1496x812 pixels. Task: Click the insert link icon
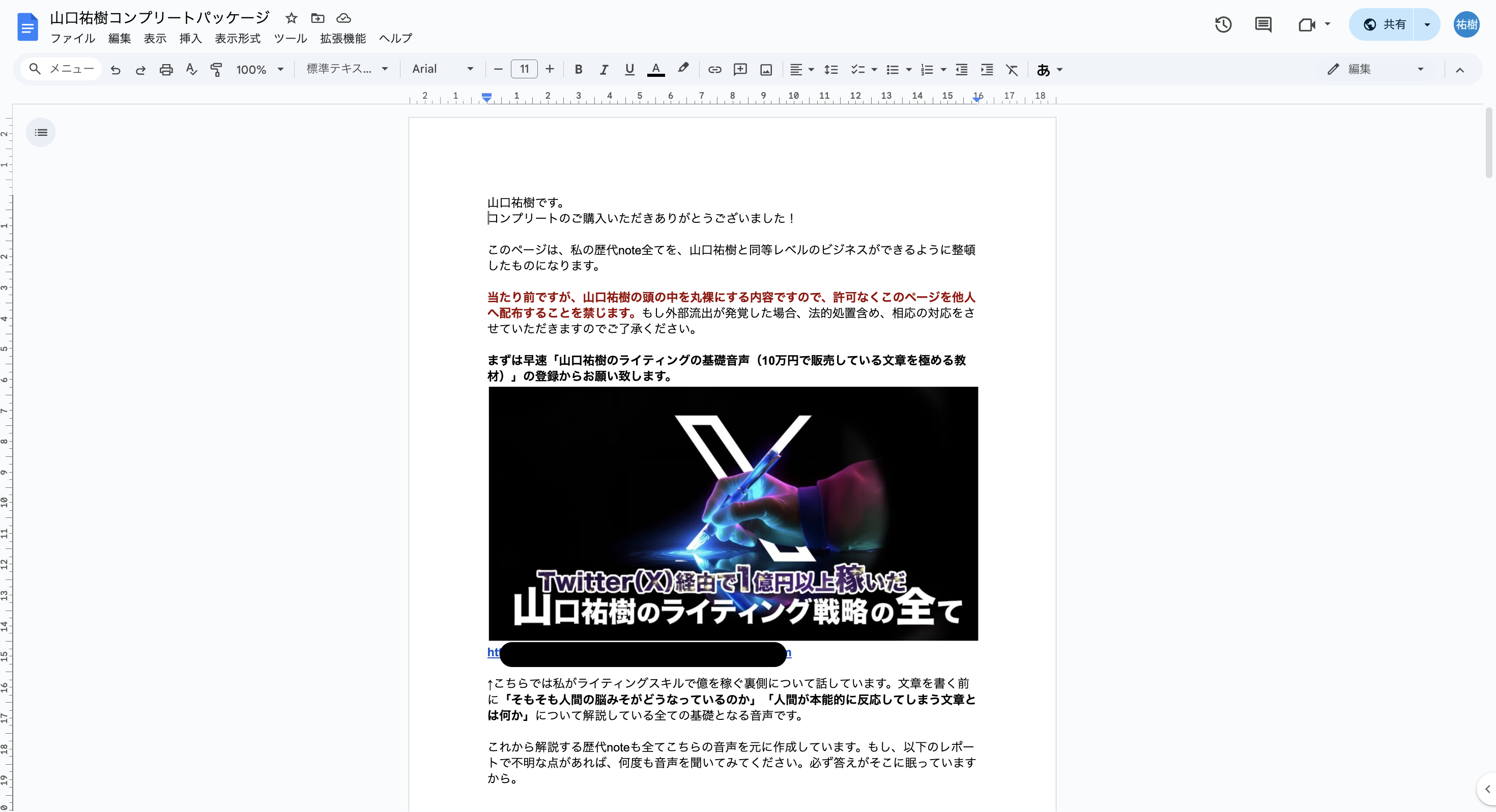pyautogui.click(x=714, y=70)
